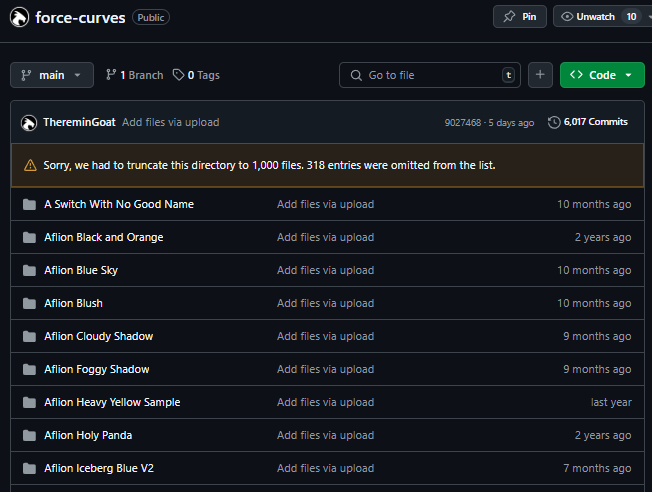Click the commit history clock icon
This screenshot has height=492, width=652.
[x=554, y=122]
